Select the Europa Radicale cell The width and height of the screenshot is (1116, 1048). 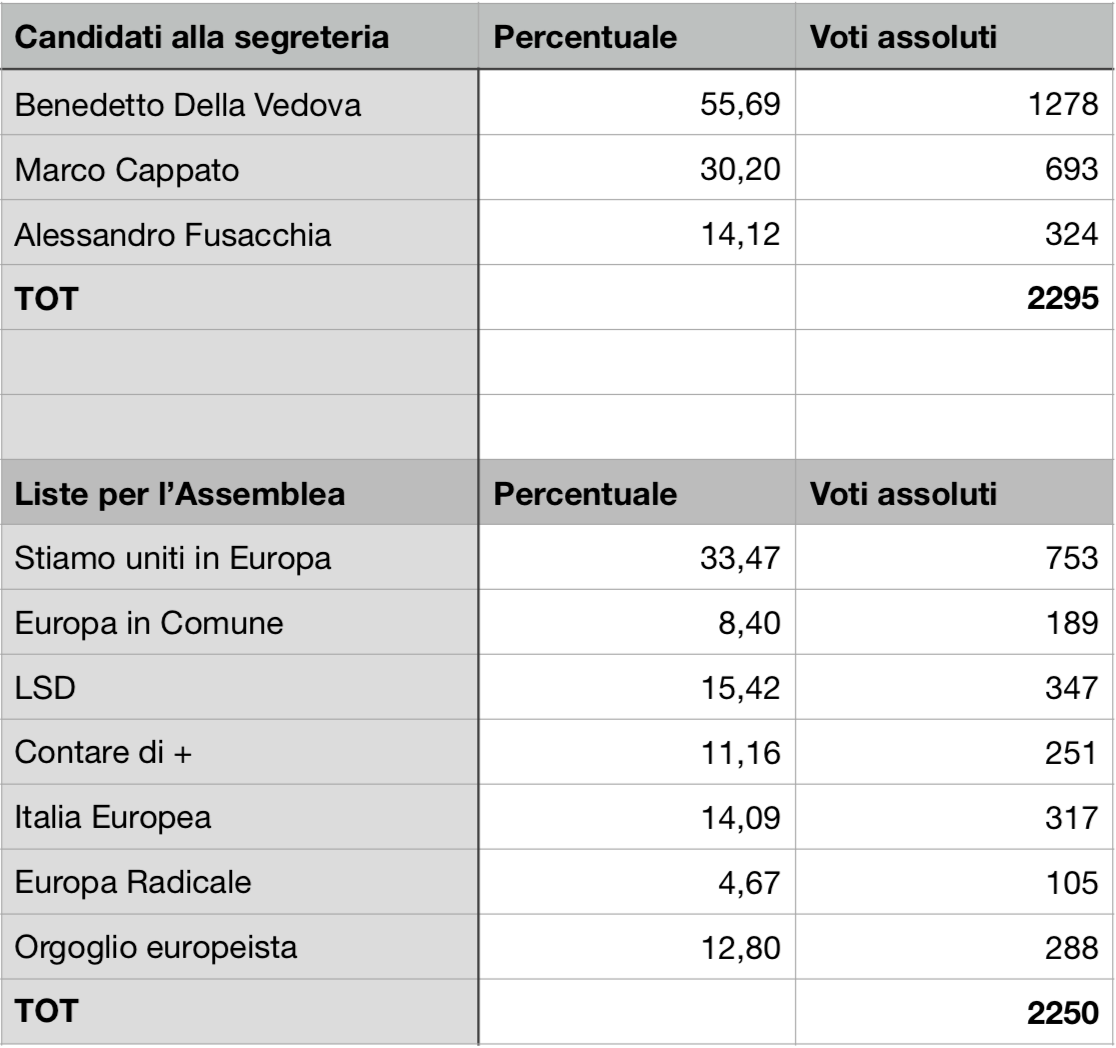coord(240,882)
